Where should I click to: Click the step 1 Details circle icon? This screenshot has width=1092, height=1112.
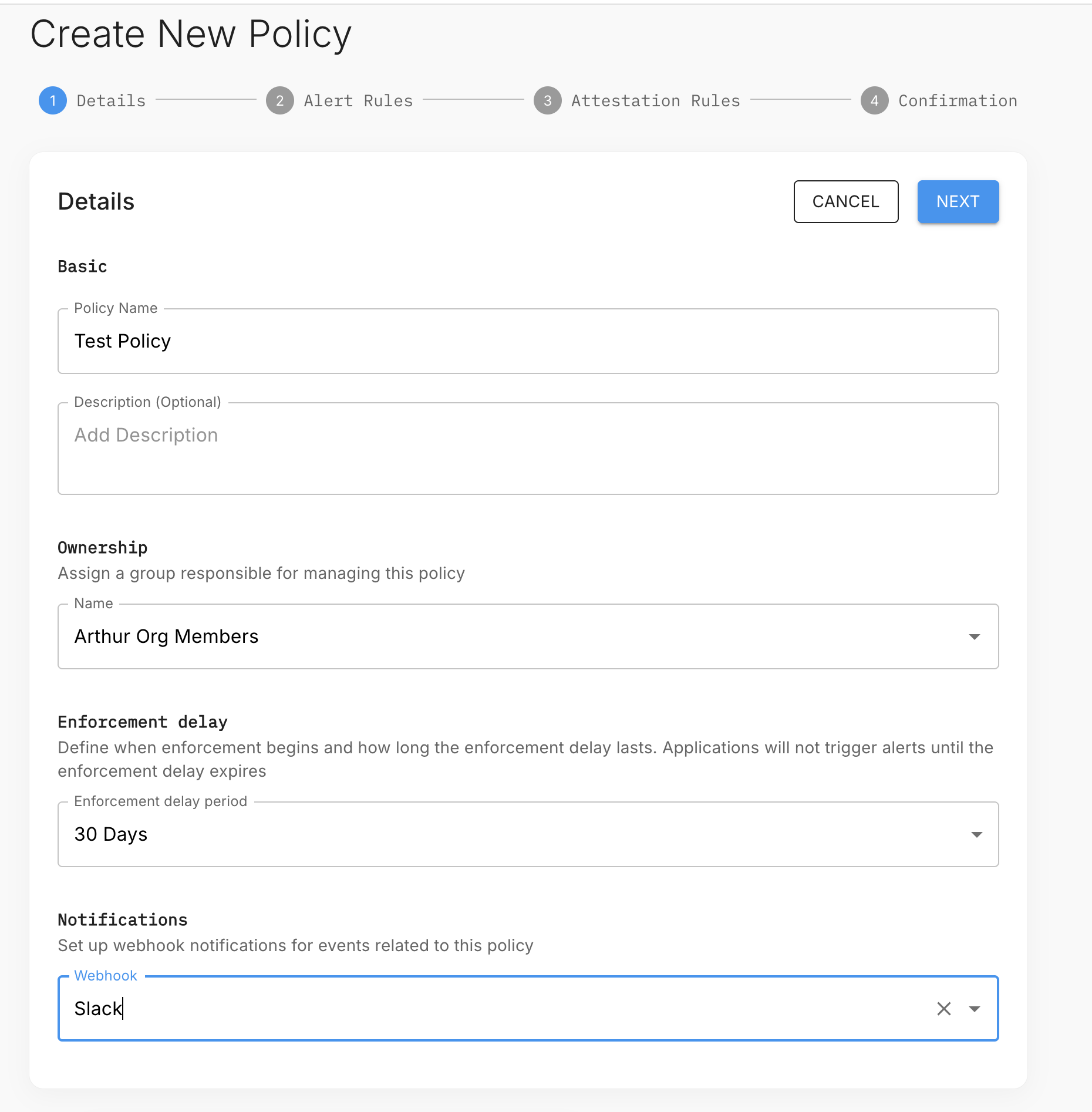pos(53,100)
